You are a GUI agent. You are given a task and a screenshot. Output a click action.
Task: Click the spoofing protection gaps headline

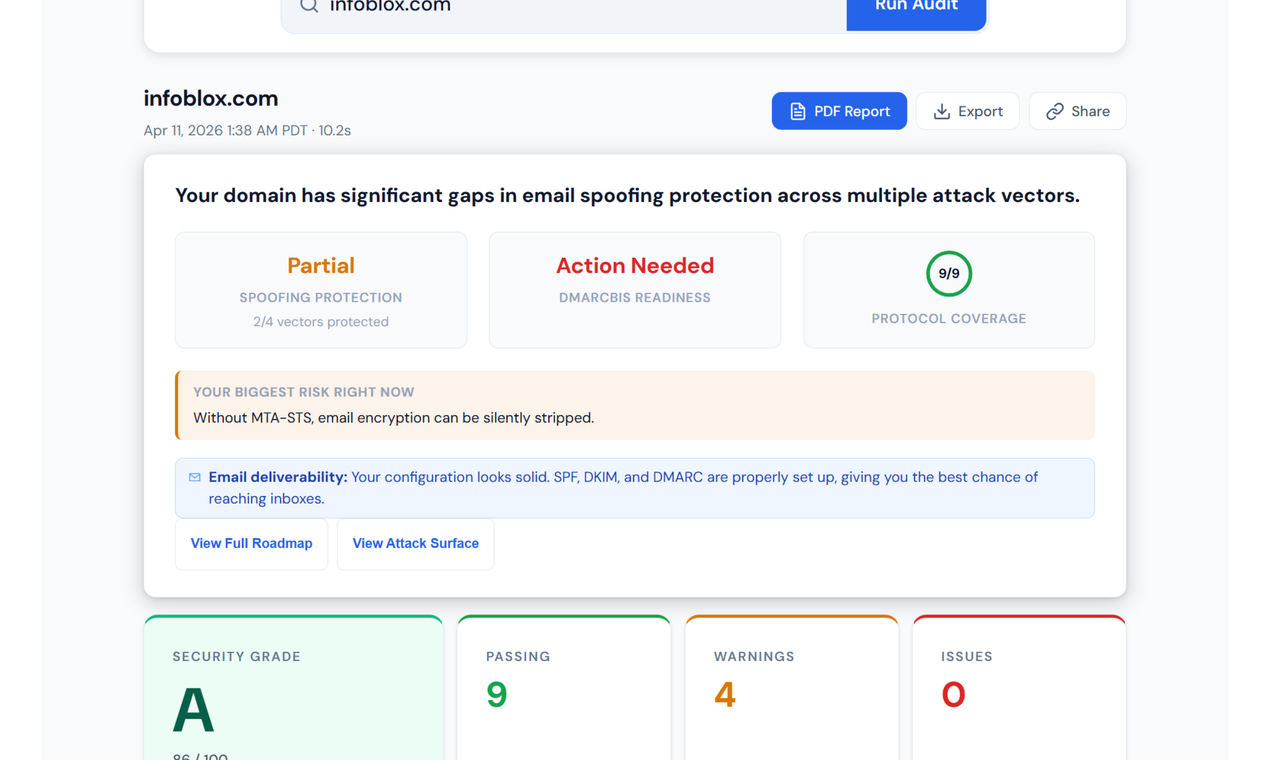click(627, 196)
